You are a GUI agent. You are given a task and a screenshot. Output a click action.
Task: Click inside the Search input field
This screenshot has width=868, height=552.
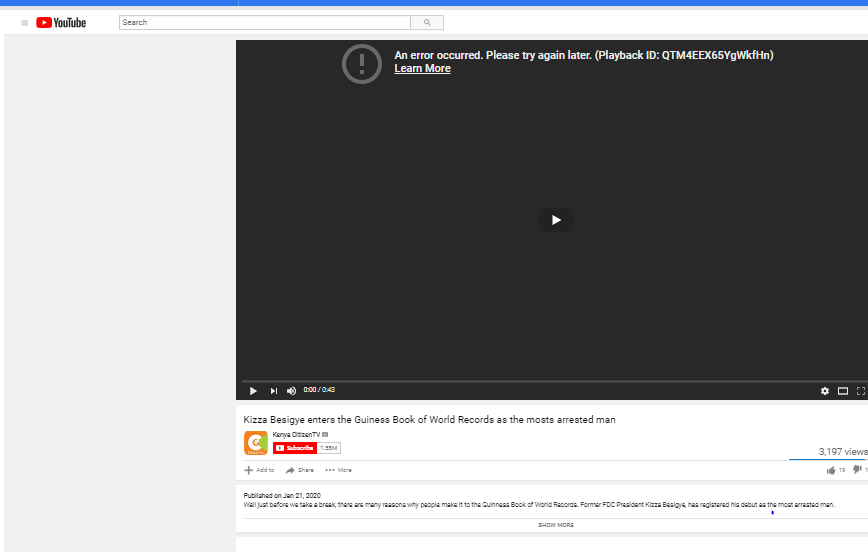pos(265,22)
